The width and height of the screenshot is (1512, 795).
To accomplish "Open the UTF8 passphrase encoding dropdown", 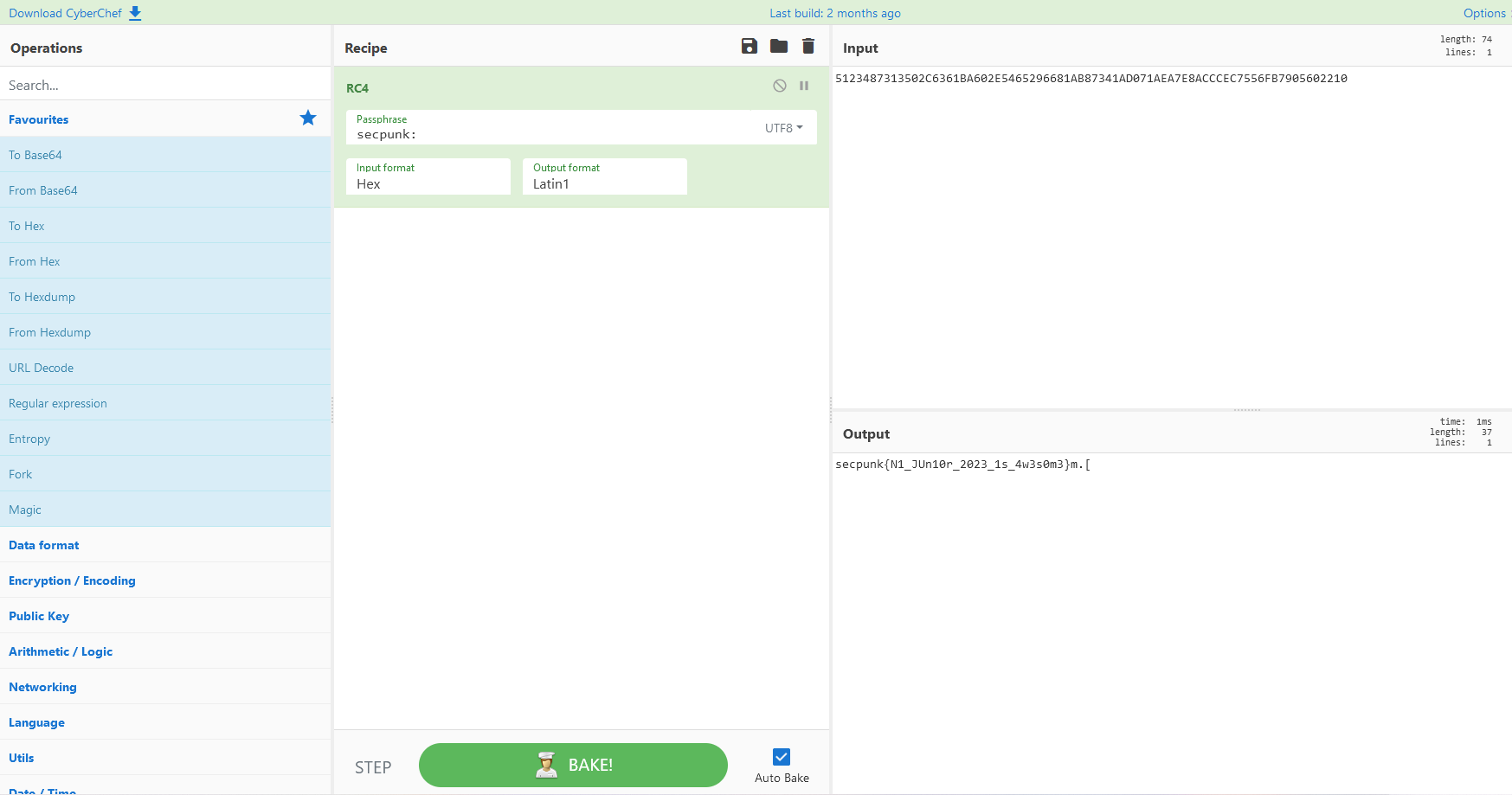I will point(783,128).
